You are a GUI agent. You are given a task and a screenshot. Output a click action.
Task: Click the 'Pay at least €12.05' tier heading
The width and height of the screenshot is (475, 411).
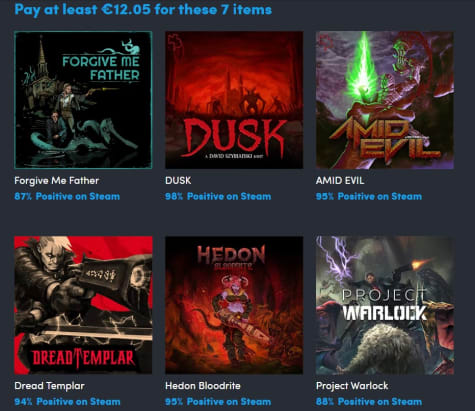(x=143, y=9)
